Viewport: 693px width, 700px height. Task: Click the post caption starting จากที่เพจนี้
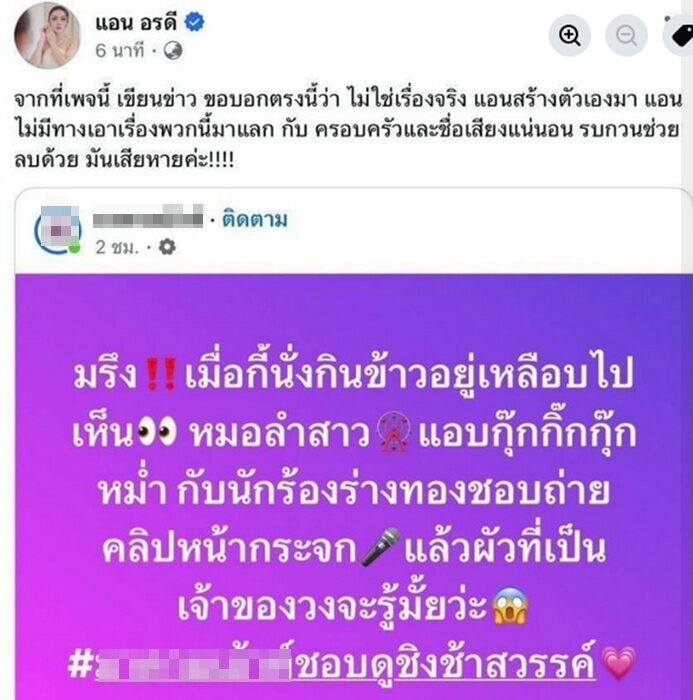pos(348,130)
